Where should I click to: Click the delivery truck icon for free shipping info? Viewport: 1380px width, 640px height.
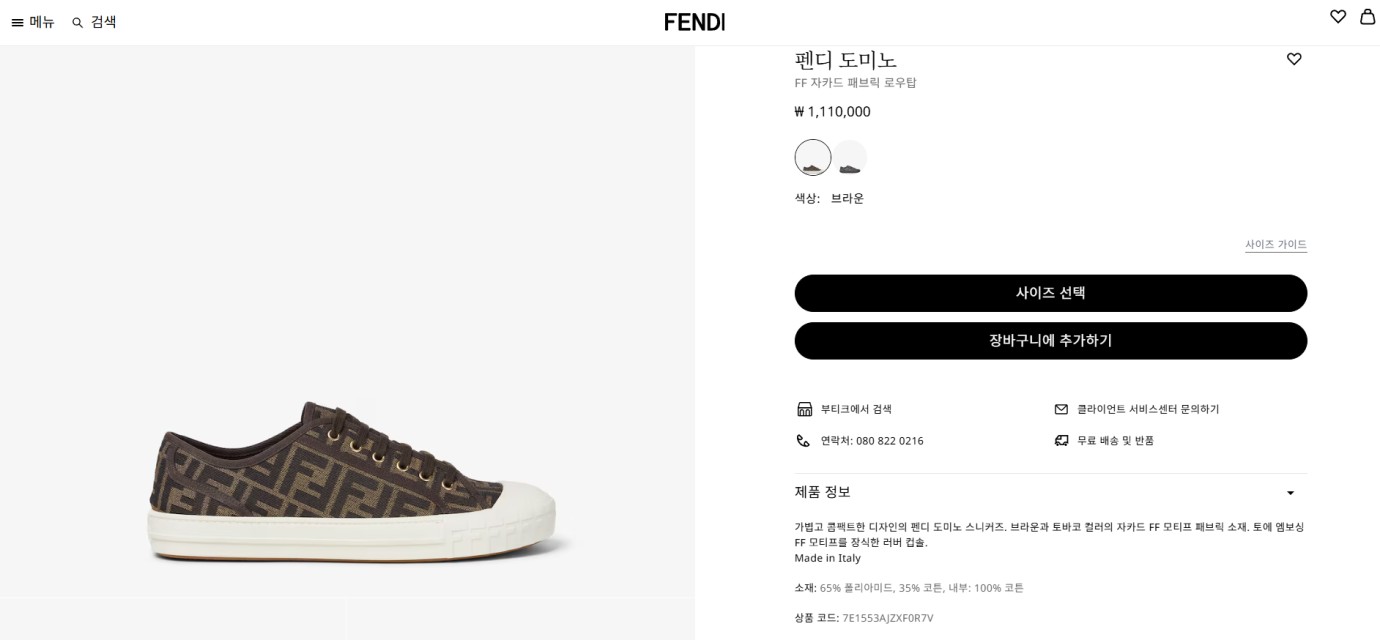1063,440
